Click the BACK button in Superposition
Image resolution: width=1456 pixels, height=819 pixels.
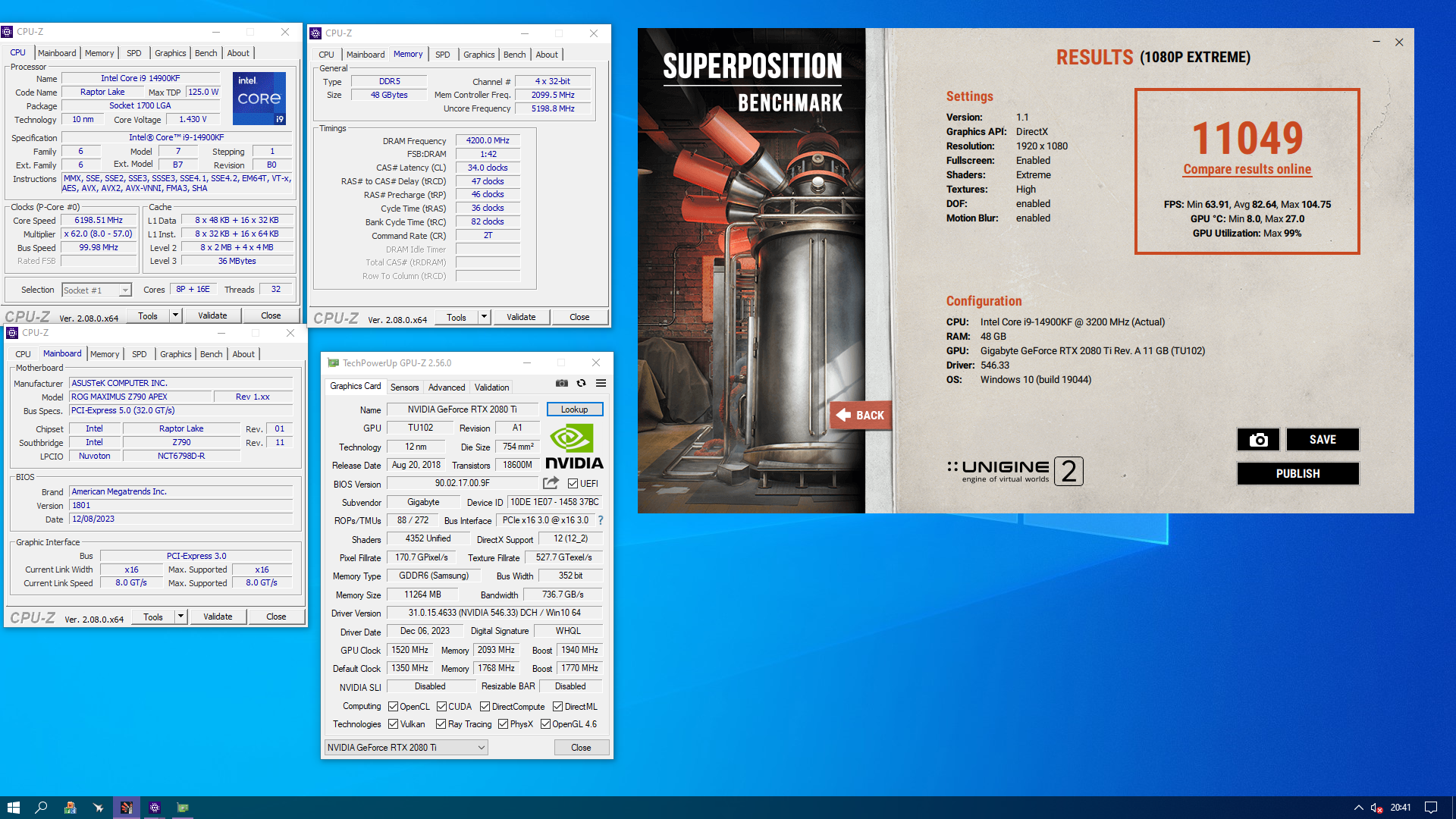point(861,416)
